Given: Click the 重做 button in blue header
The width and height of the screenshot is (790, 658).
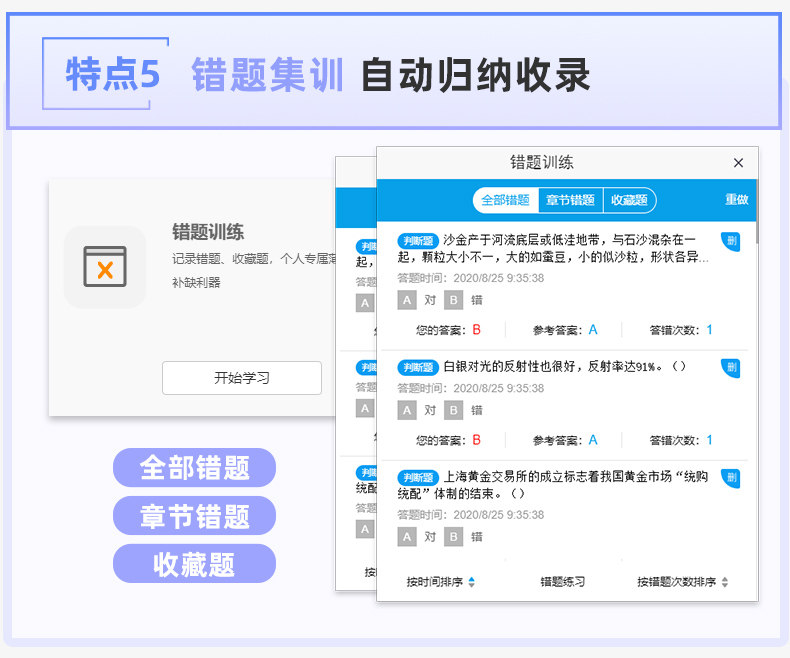Looking at the screenshot, I should (x=736, y=200).
